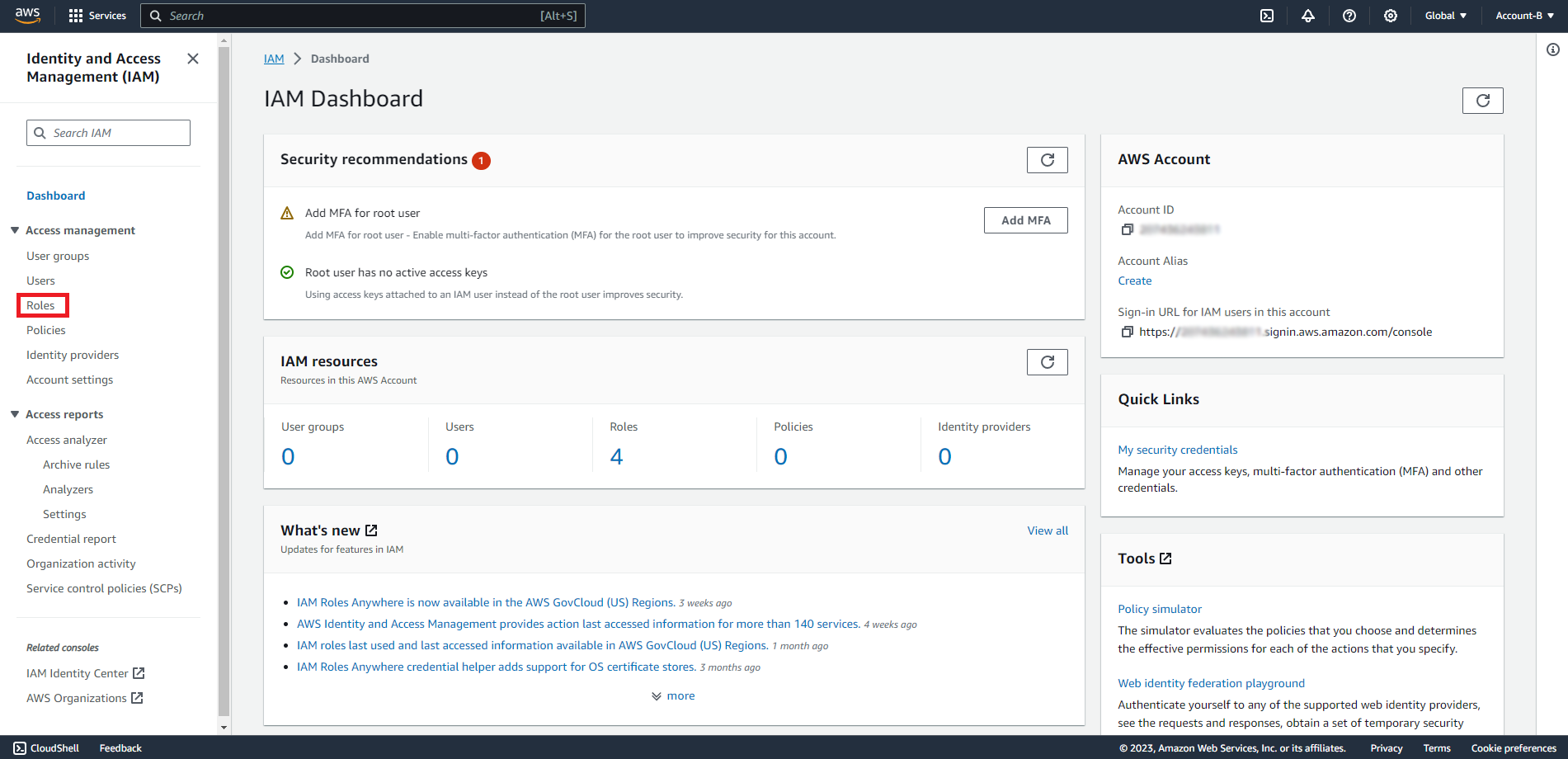Refresh the IAM Dashboard page
This screenshot has height=759, width=1568.
coord(1482,101)
